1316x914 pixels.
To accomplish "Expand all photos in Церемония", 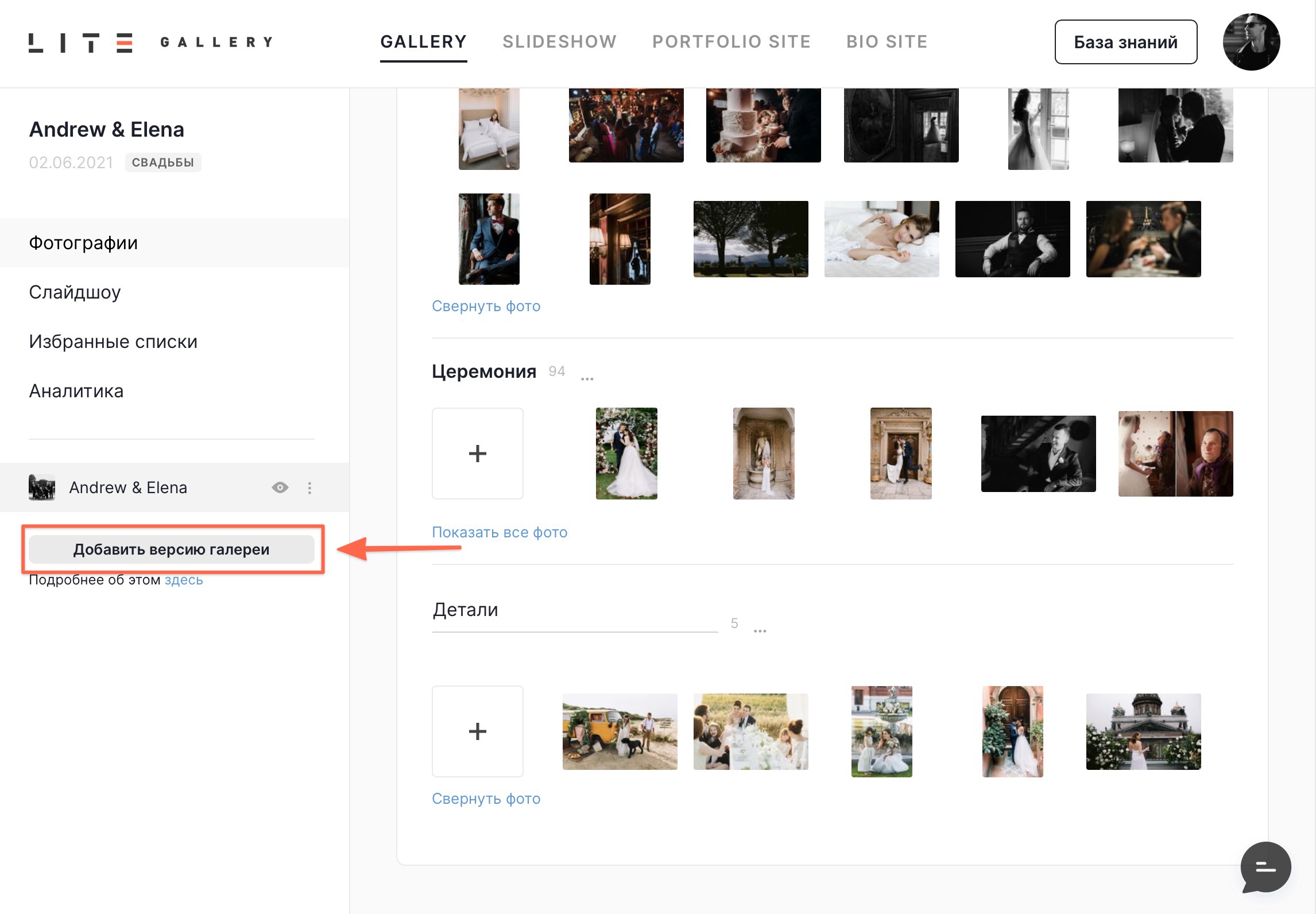I will tap(499, 532).
